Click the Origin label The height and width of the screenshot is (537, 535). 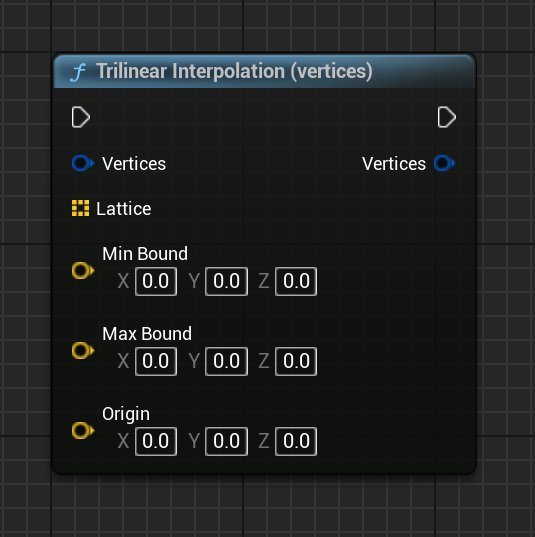click(126, 414)
